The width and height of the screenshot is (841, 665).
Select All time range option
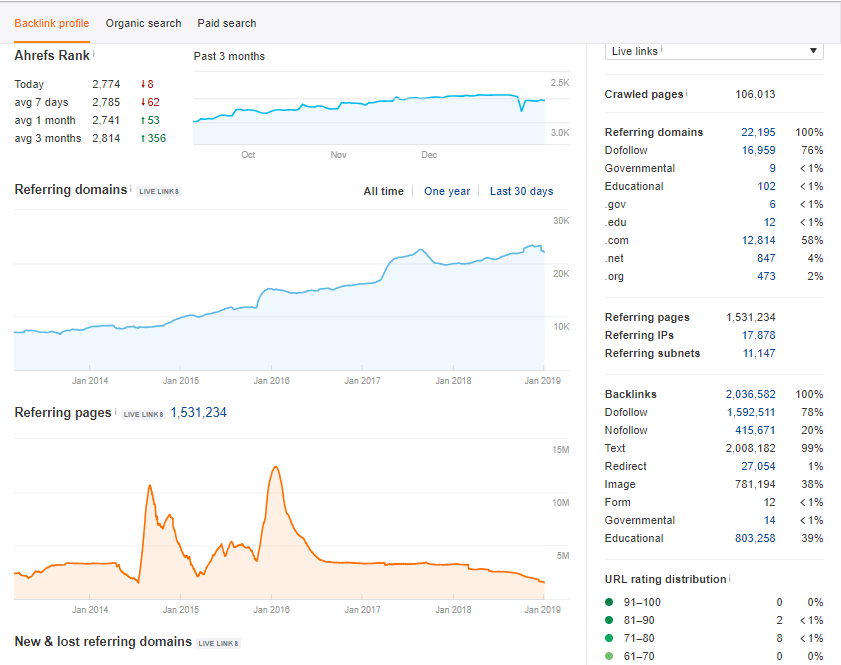[x=383, y=191]
